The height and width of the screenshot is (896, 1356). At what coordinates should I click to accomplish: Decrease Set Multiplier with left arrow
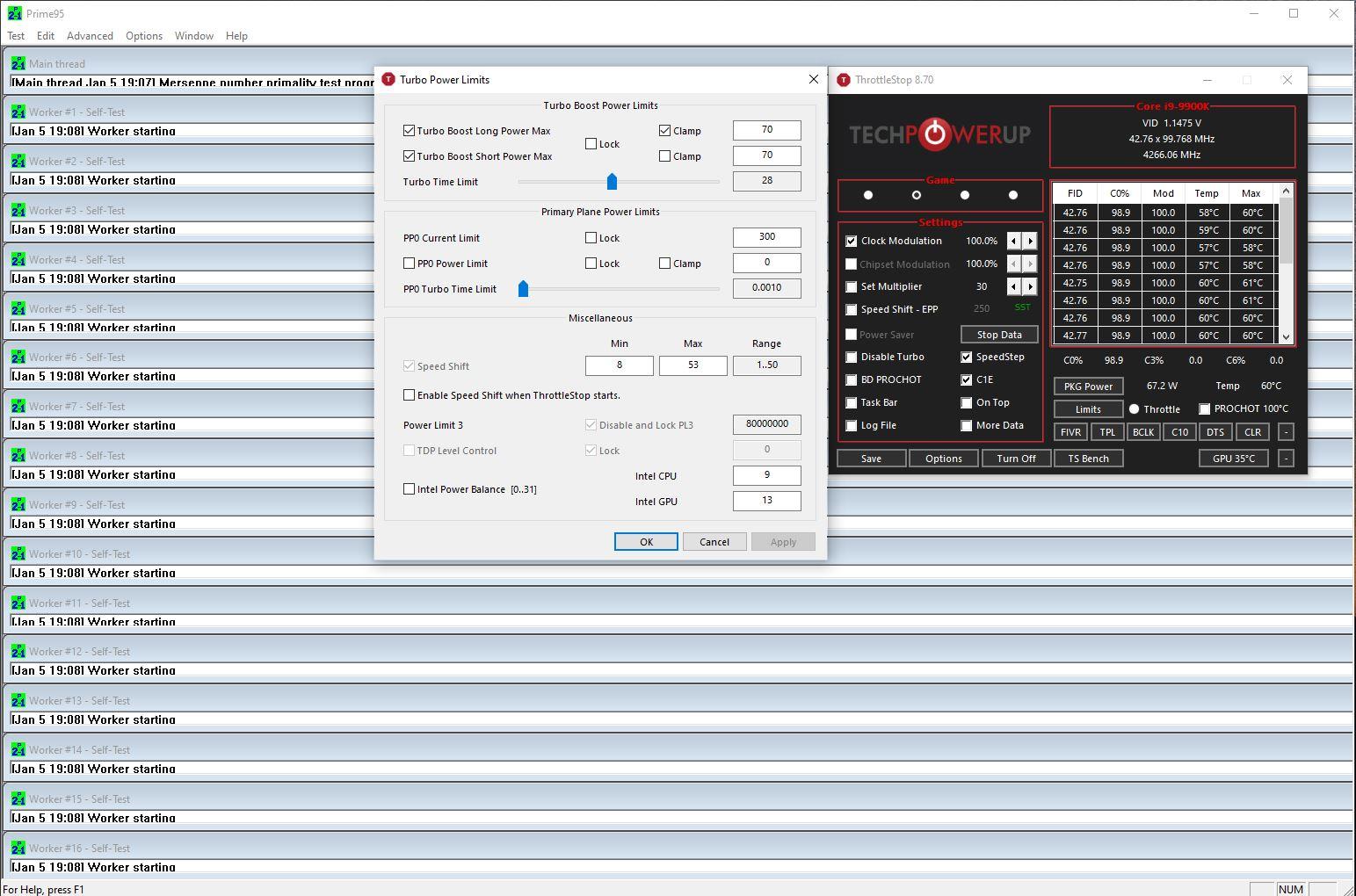click(1014, 286)
